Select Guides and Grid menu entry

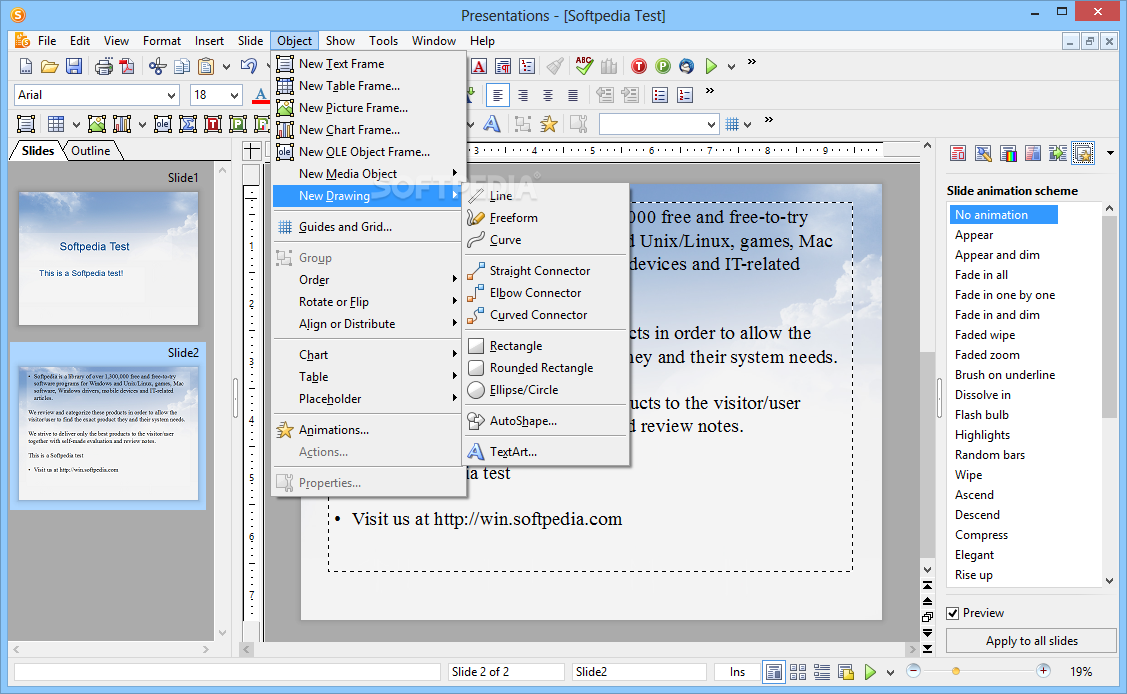click(x=367, y=226)
